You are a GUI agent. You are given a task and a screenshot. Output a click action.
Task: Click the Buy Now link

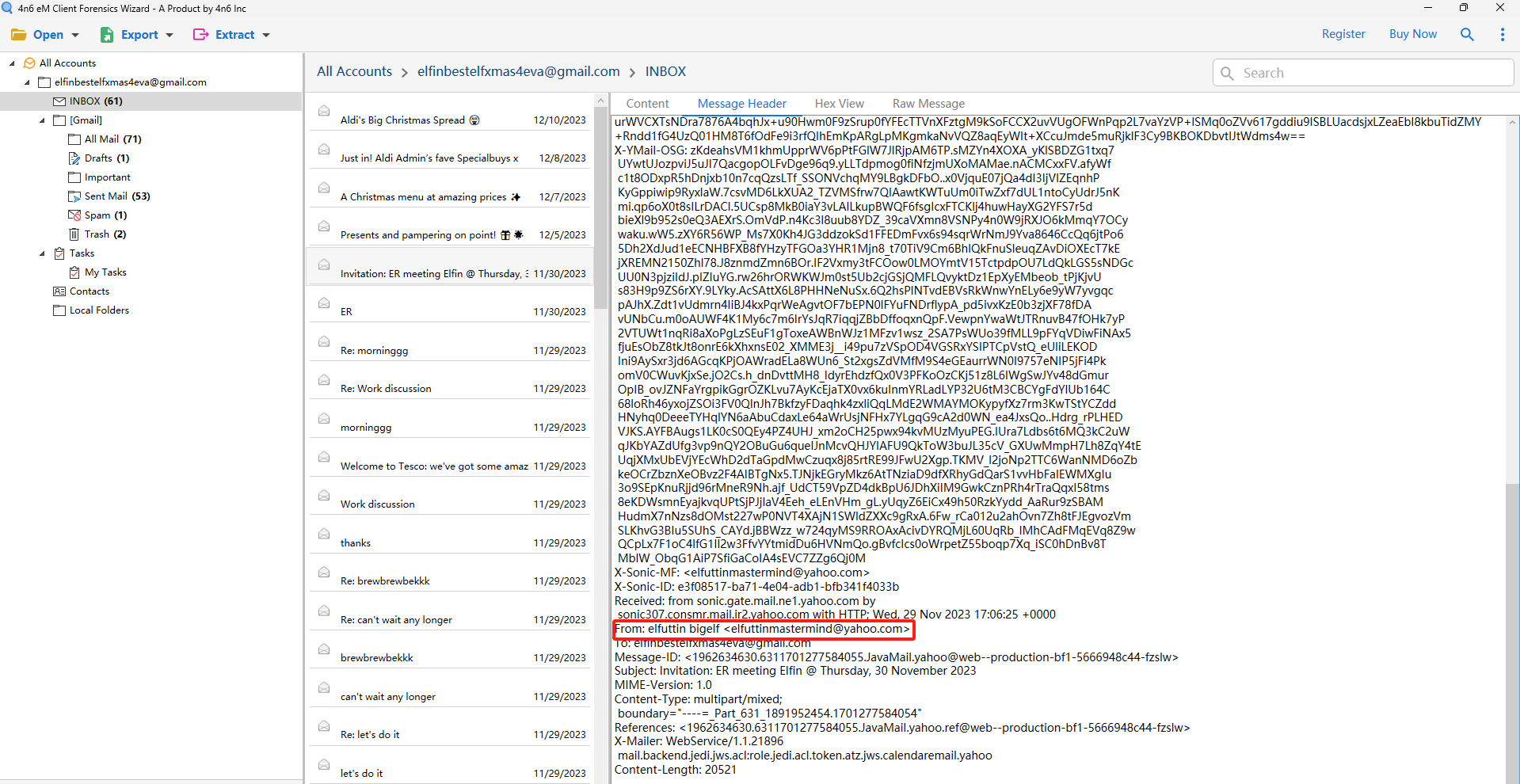1412,34
